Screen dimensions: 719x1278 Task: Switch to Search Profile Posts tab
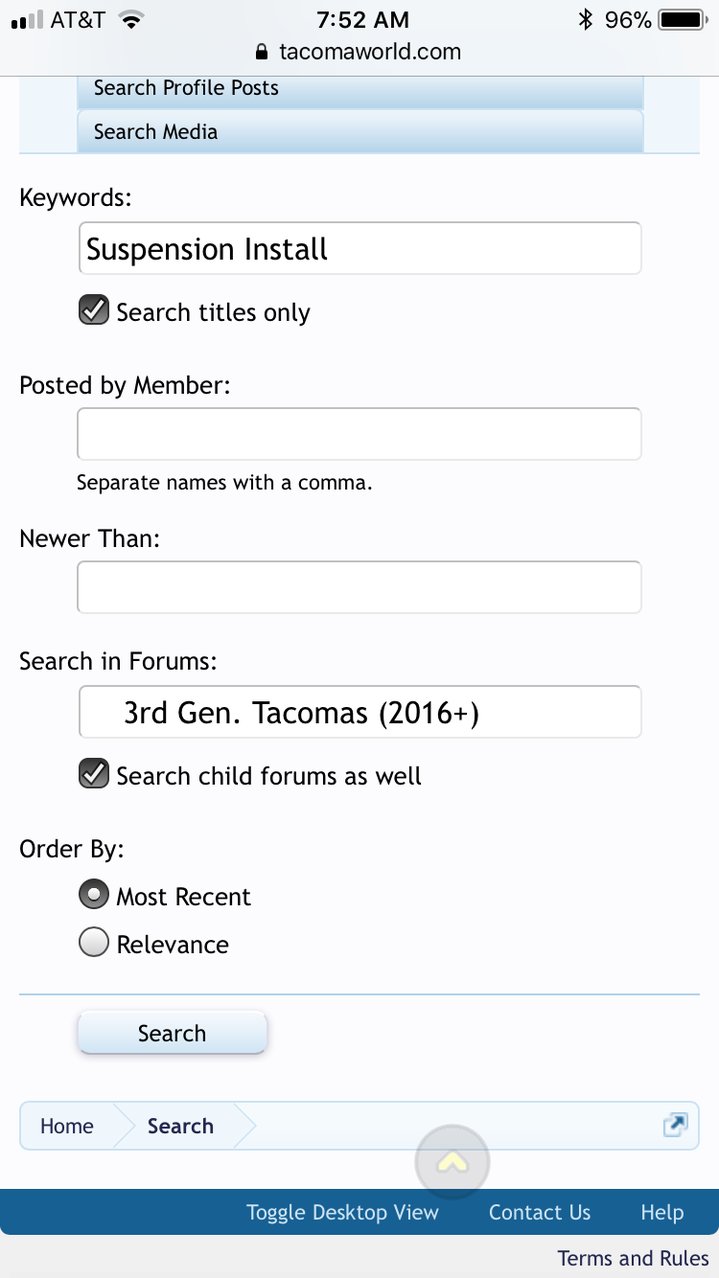360,88
